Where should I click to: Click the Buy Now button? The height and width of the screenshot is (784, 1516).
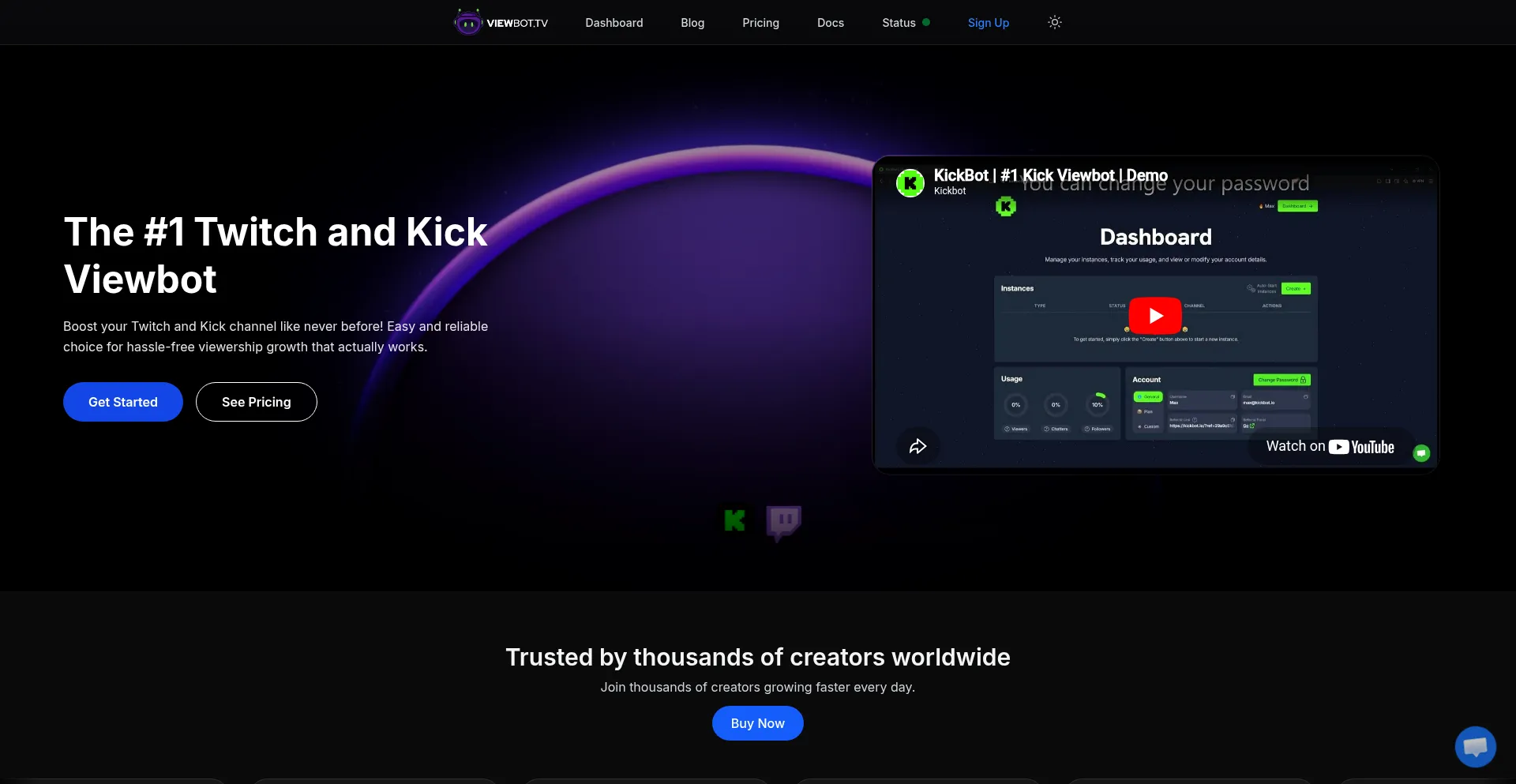pyautogui.click(x=758, y=723)
